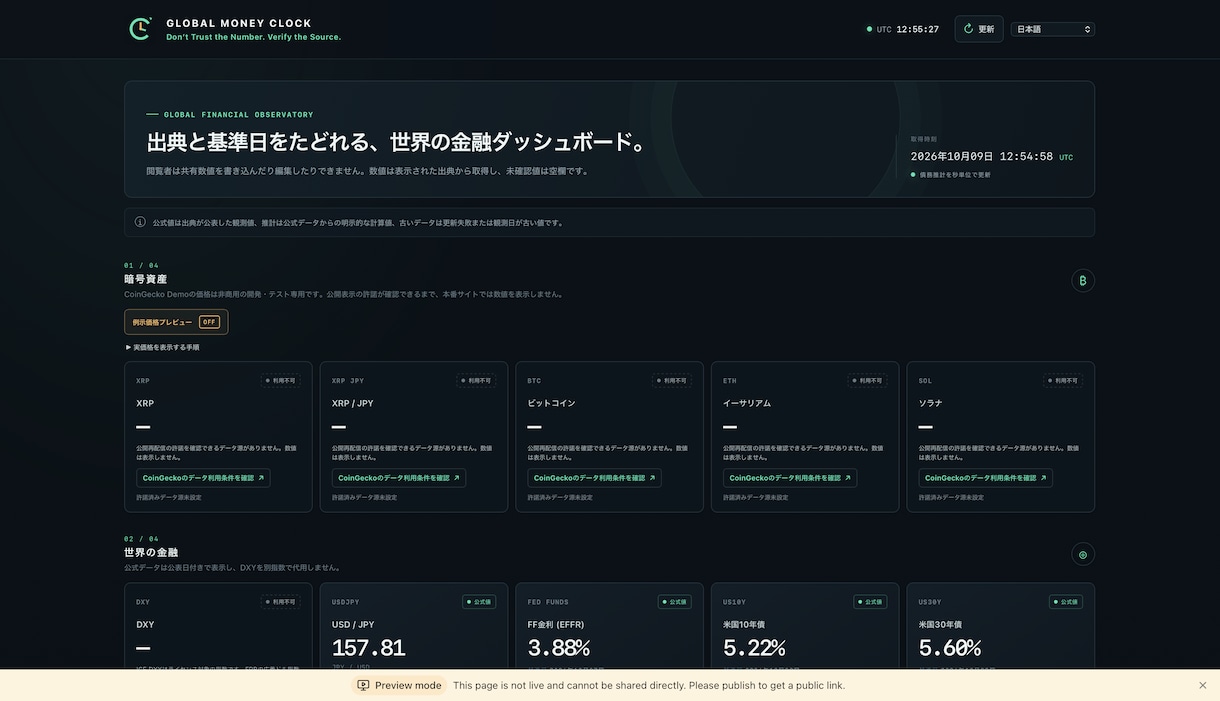Click the US30Y ticker label
1220x701 pixels.
930,602
